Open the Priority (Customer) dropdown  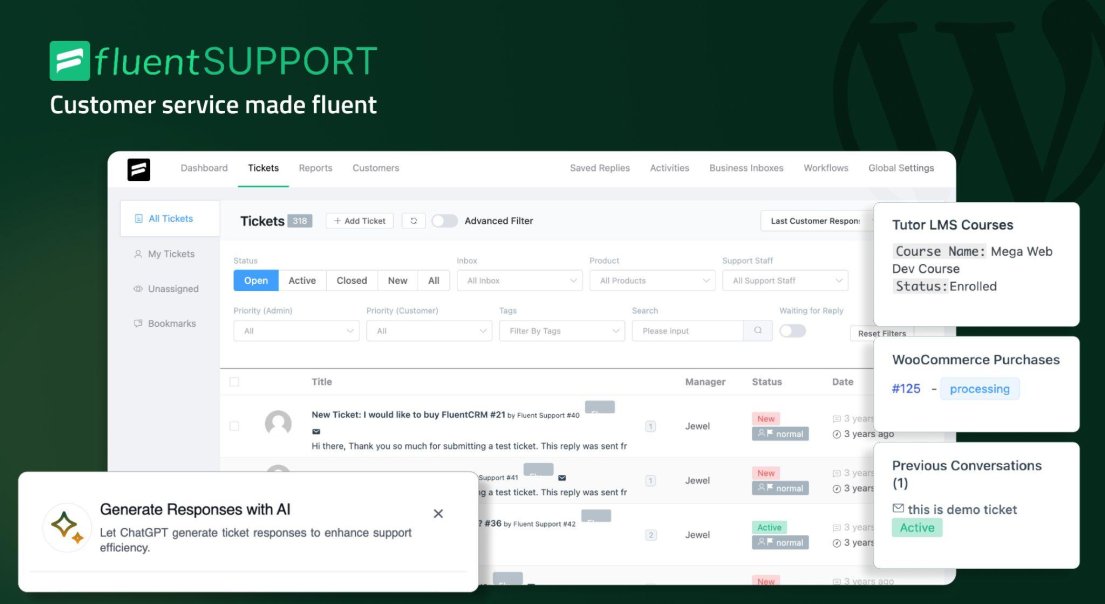coord(429,331)
